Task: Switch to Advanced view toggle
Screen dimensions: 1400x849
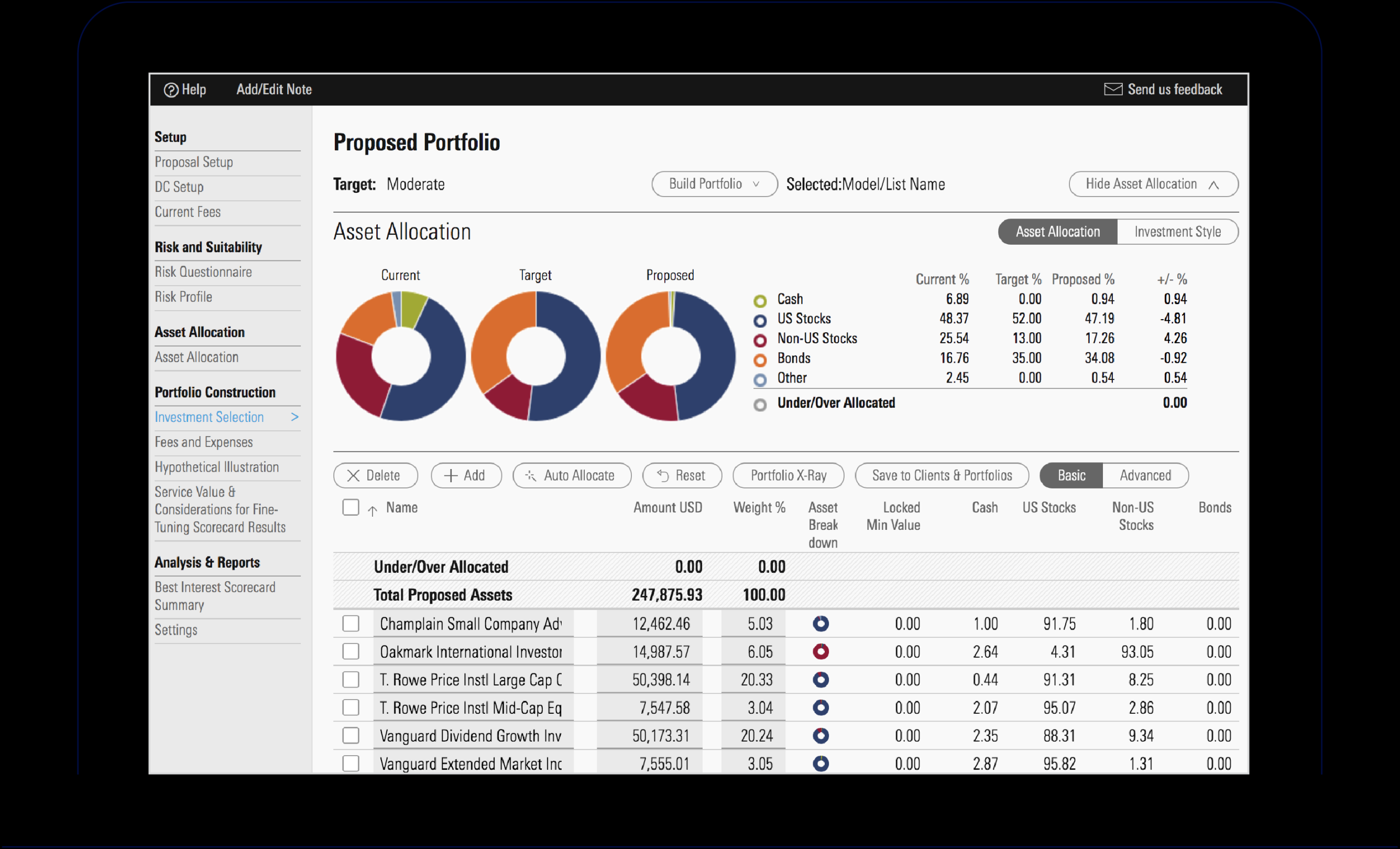Action: (1145, 476)
